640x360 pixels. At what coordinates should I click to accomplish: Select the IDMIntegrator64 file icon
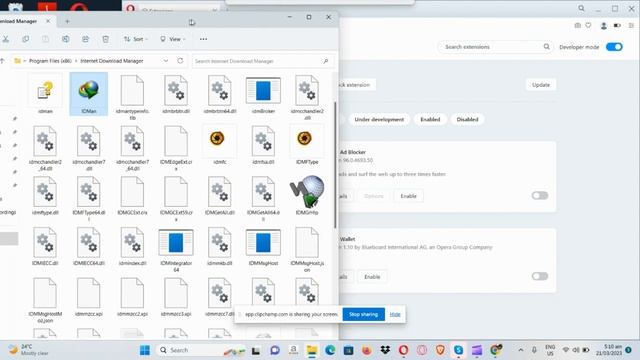tap(176, 242)
